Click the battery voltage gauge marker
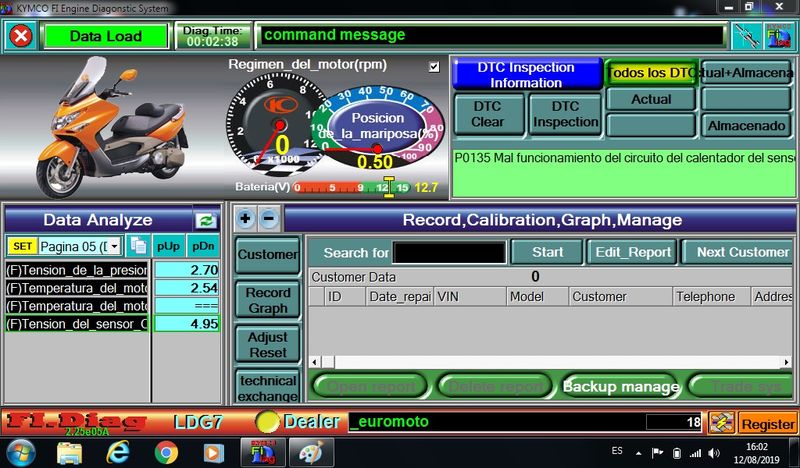Image resolution: width=800 pixels, height=468 pixels. tap(389, 187)
